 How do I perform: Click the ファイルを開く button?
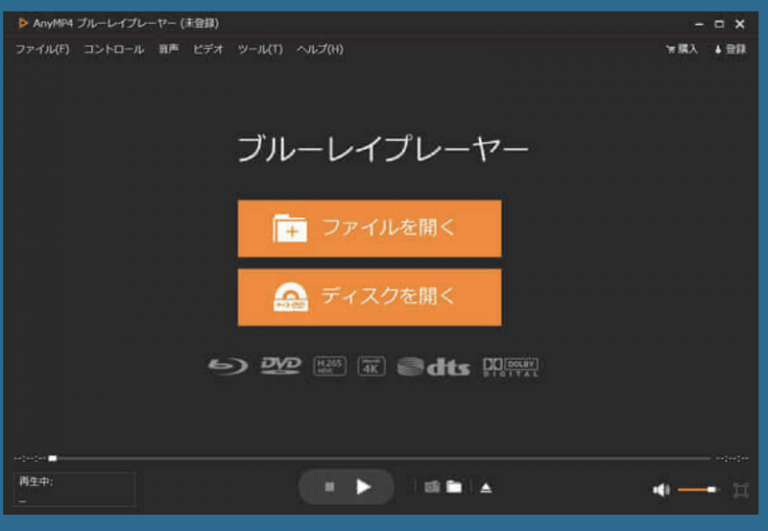click(x=369, y=228)
